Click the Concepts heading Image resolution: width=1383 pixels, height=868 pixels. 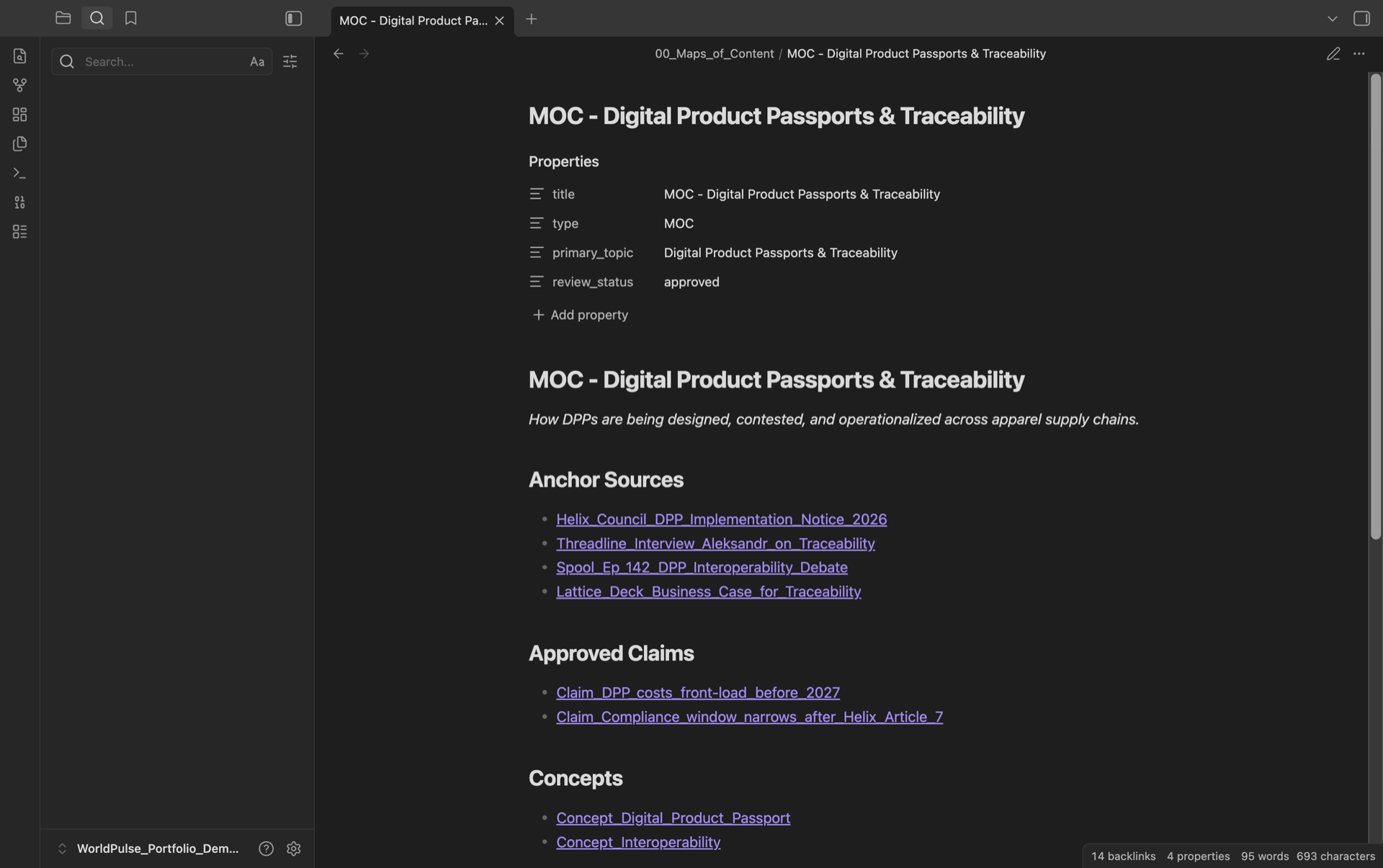click(576, 778)
